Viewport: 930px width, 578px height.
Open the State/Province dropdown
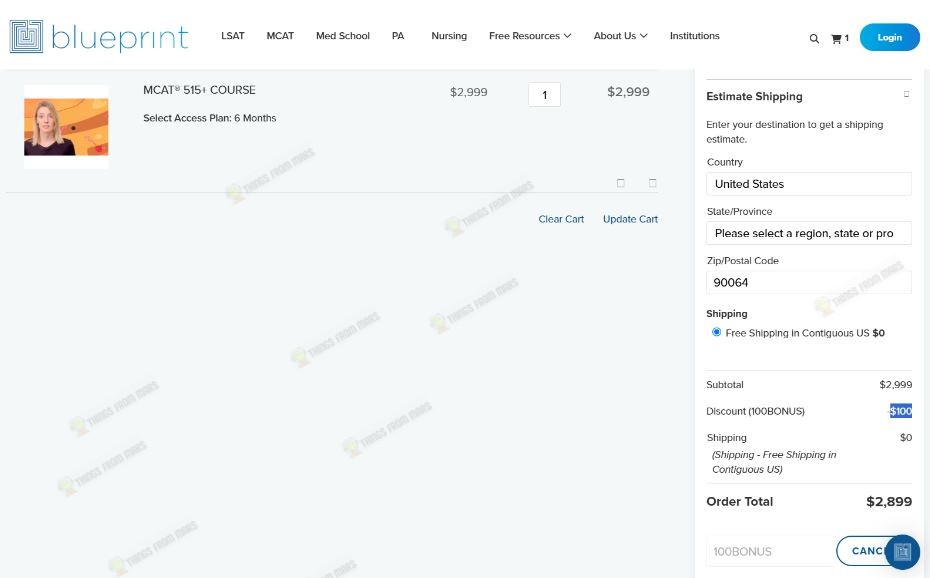pos(808,233)
